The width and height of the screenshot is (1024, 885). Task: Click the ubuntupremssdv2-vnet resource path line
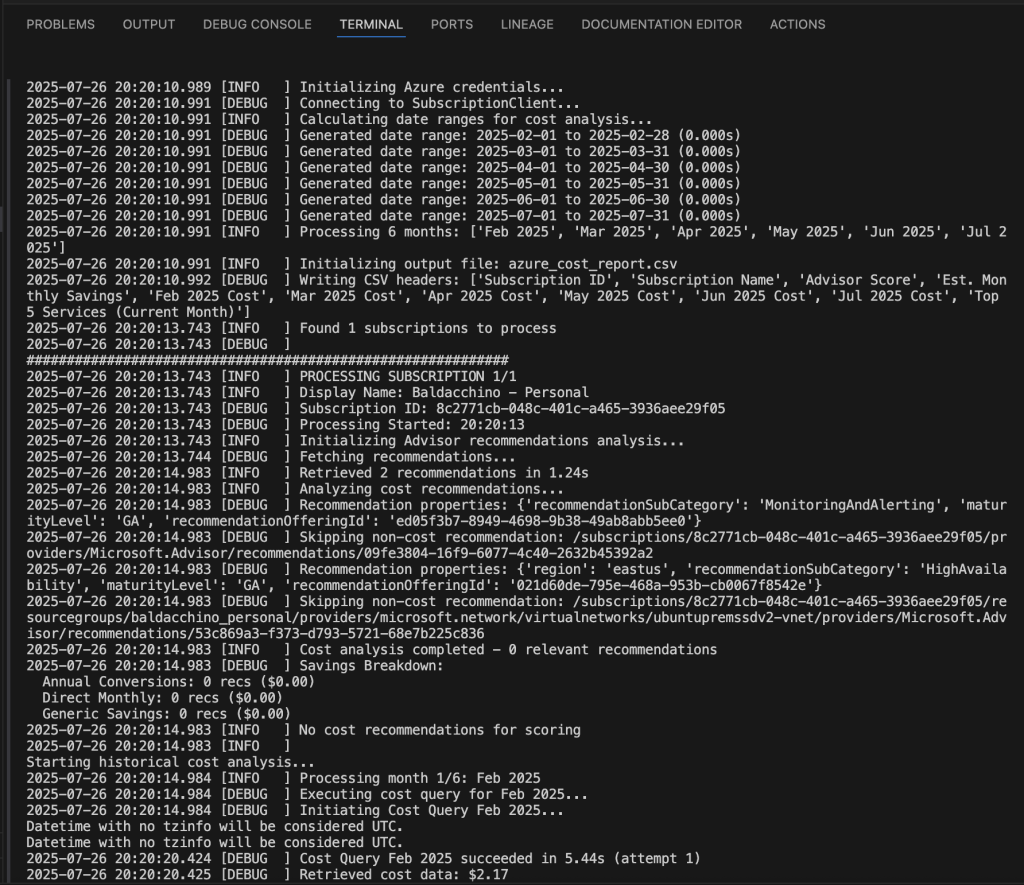point(517,617)
